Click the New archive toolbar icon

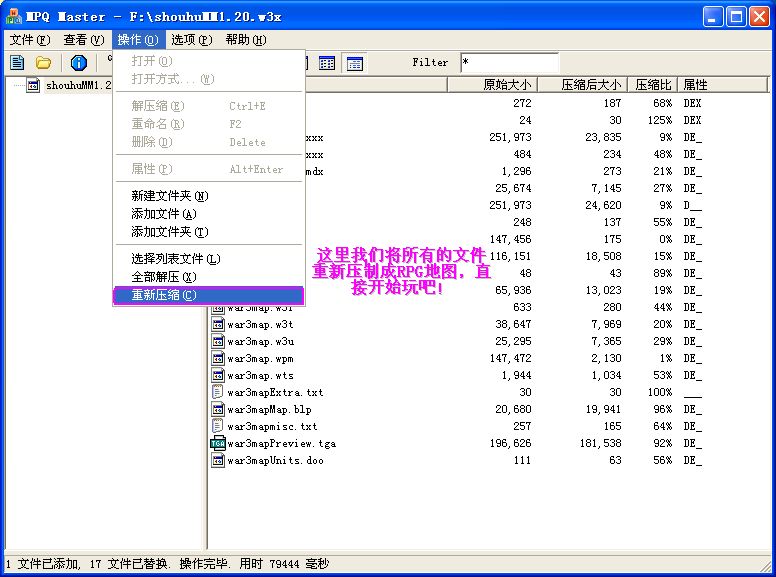[17, 63]
